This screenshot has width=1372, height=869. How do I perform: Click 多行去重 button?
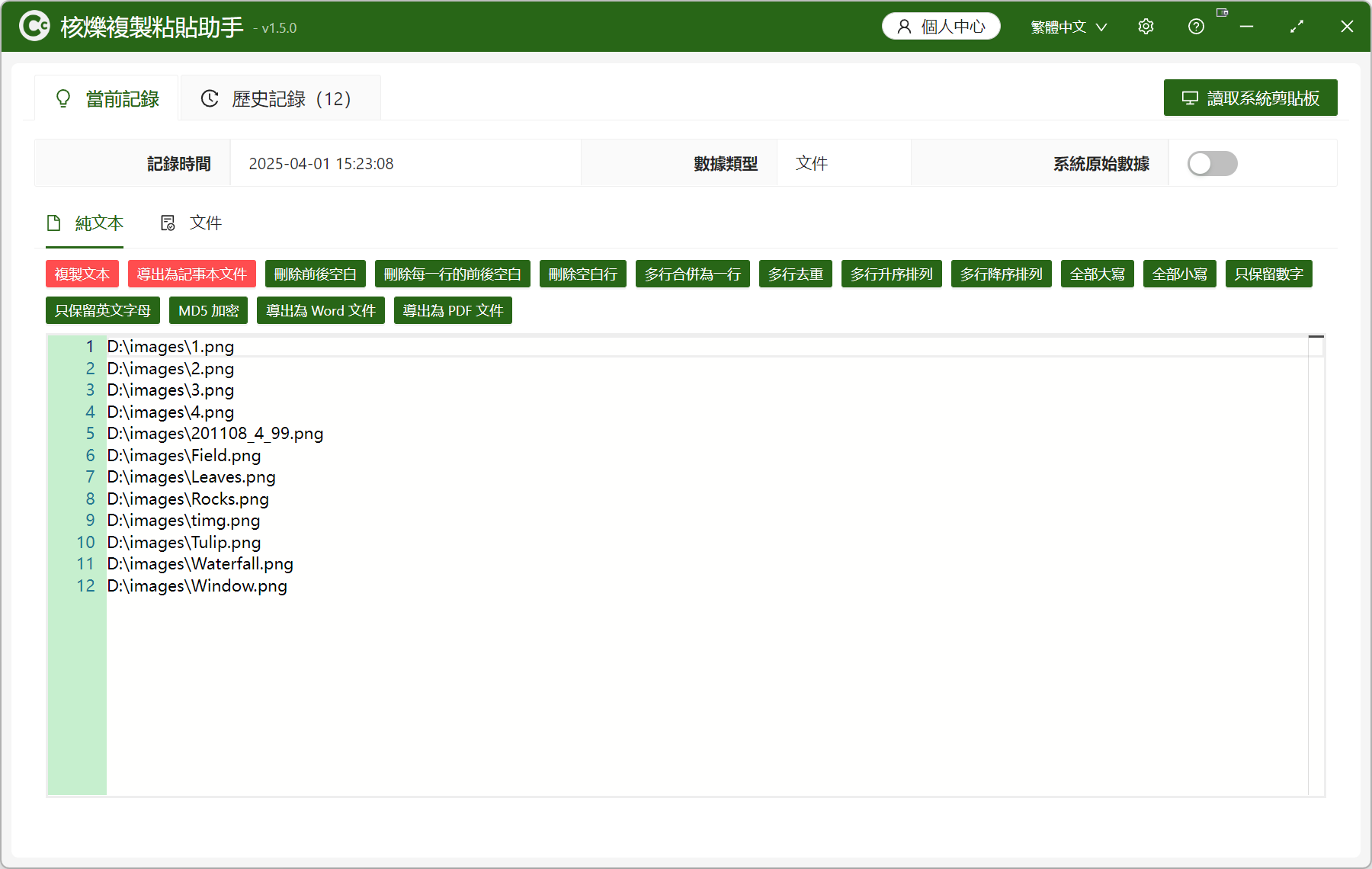(796, 274)
